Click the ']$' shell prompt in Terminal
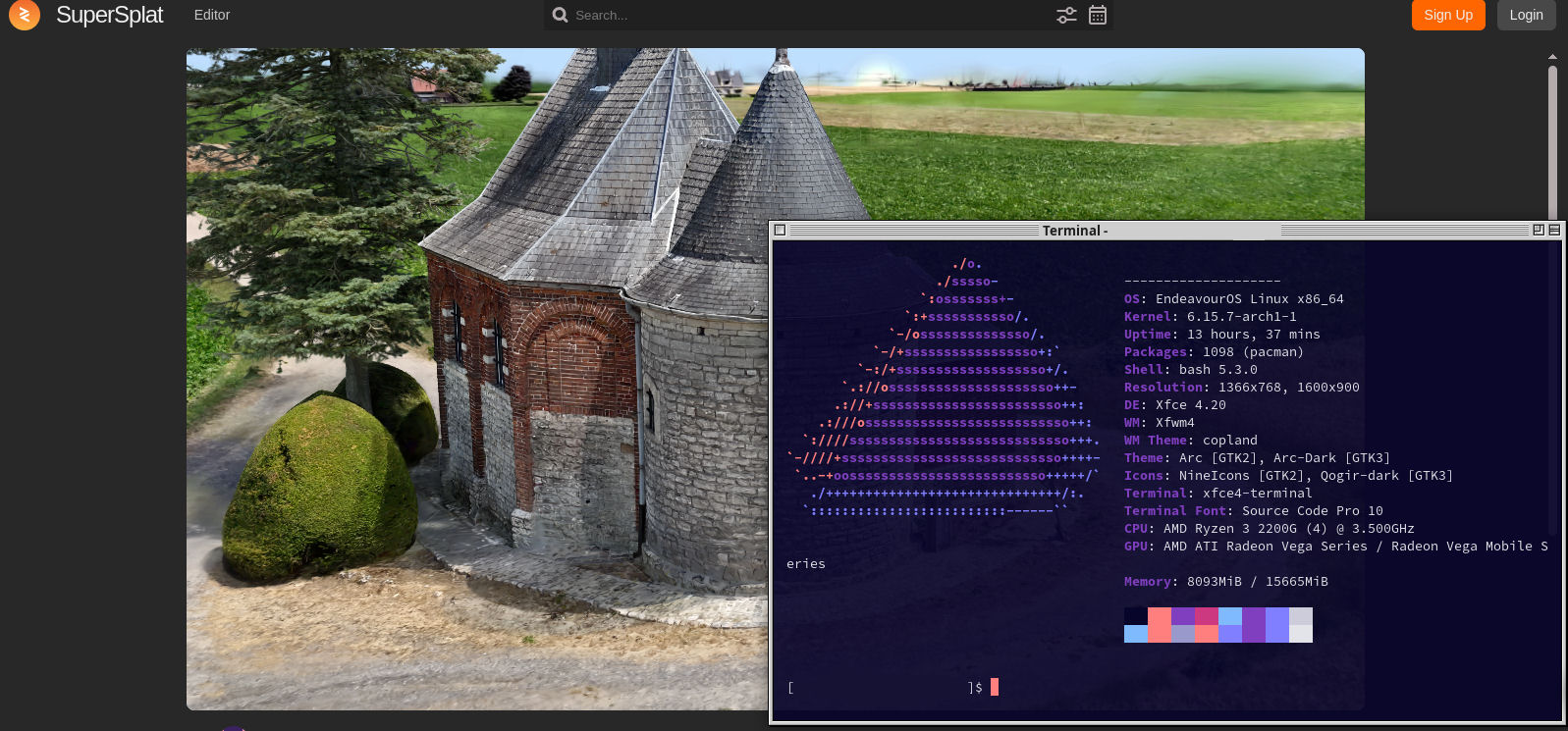1568x731 pixels. pyautogui.click(x=975, y=688)
